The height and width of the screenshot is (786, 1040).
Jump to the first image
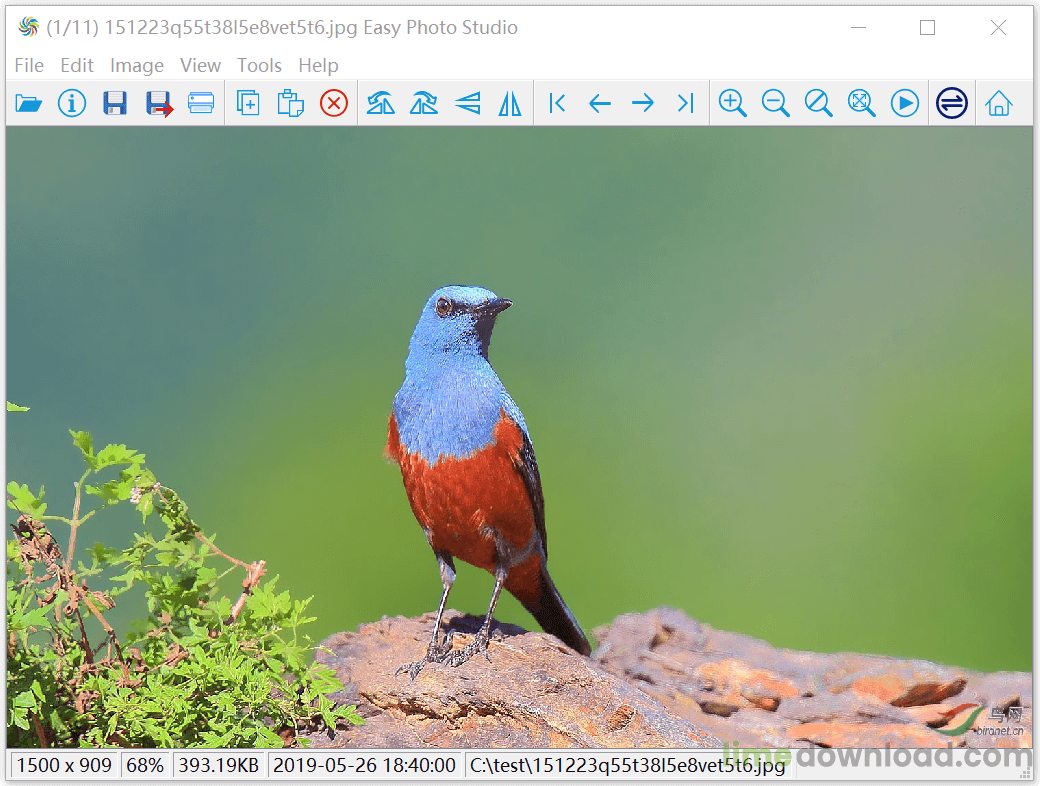(x=557, y=103)
